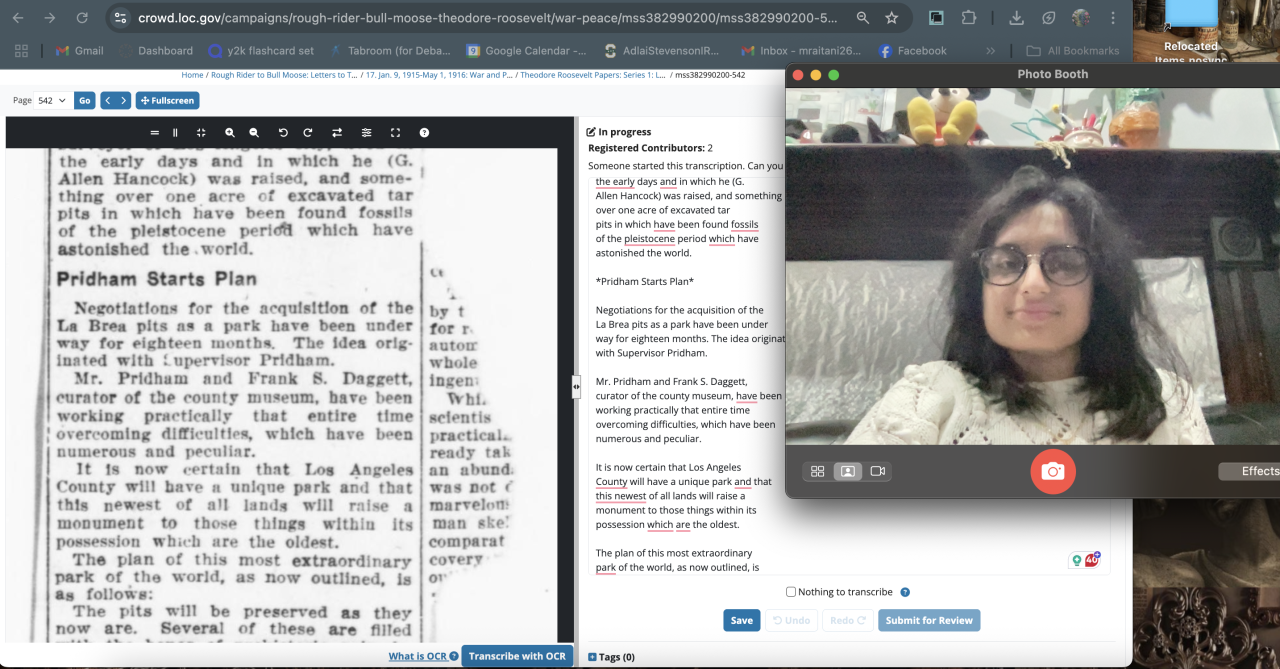Open Fullscreen viewer mode
1280x669 pixels.
tap(167, 100)
